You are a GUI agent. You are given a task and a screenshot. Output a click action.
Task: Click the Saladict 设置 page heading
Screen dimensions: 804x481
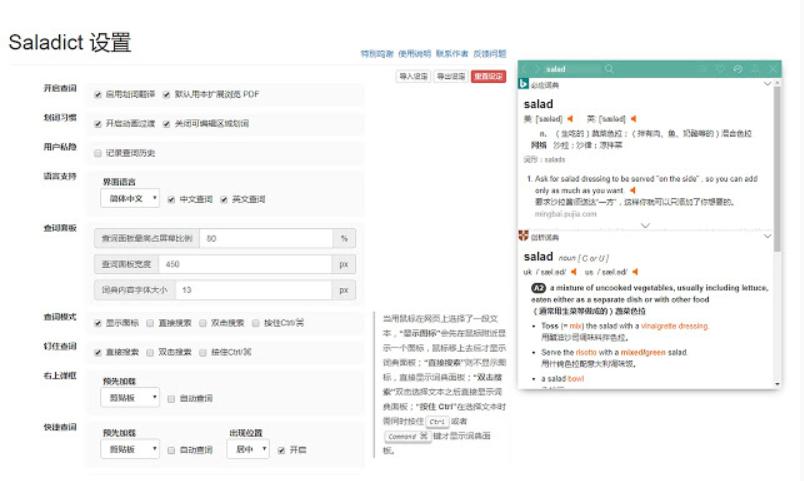click(x=70, y=43)
